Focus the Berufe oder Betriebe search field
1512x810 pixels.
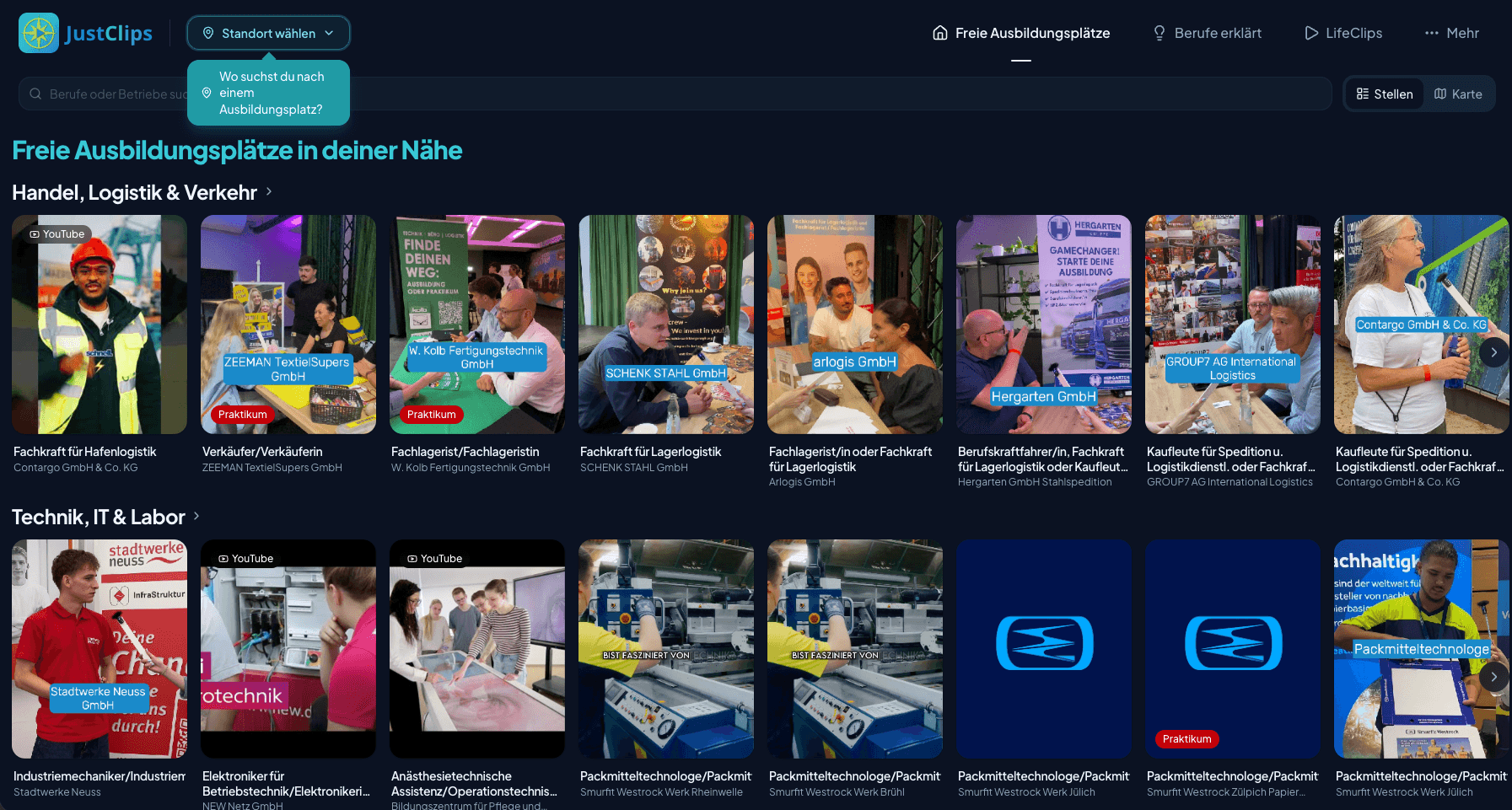[675, 94]
